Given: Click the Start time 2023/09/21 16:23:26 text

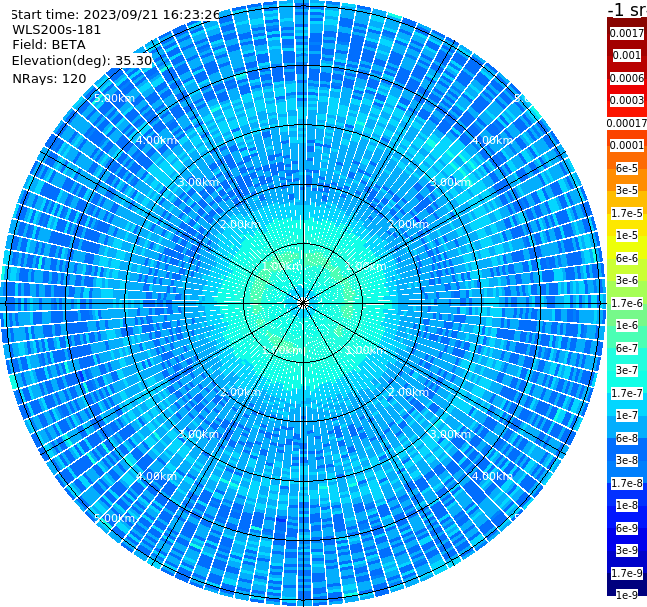Looking at the screenshot, I should pos(116,14).
